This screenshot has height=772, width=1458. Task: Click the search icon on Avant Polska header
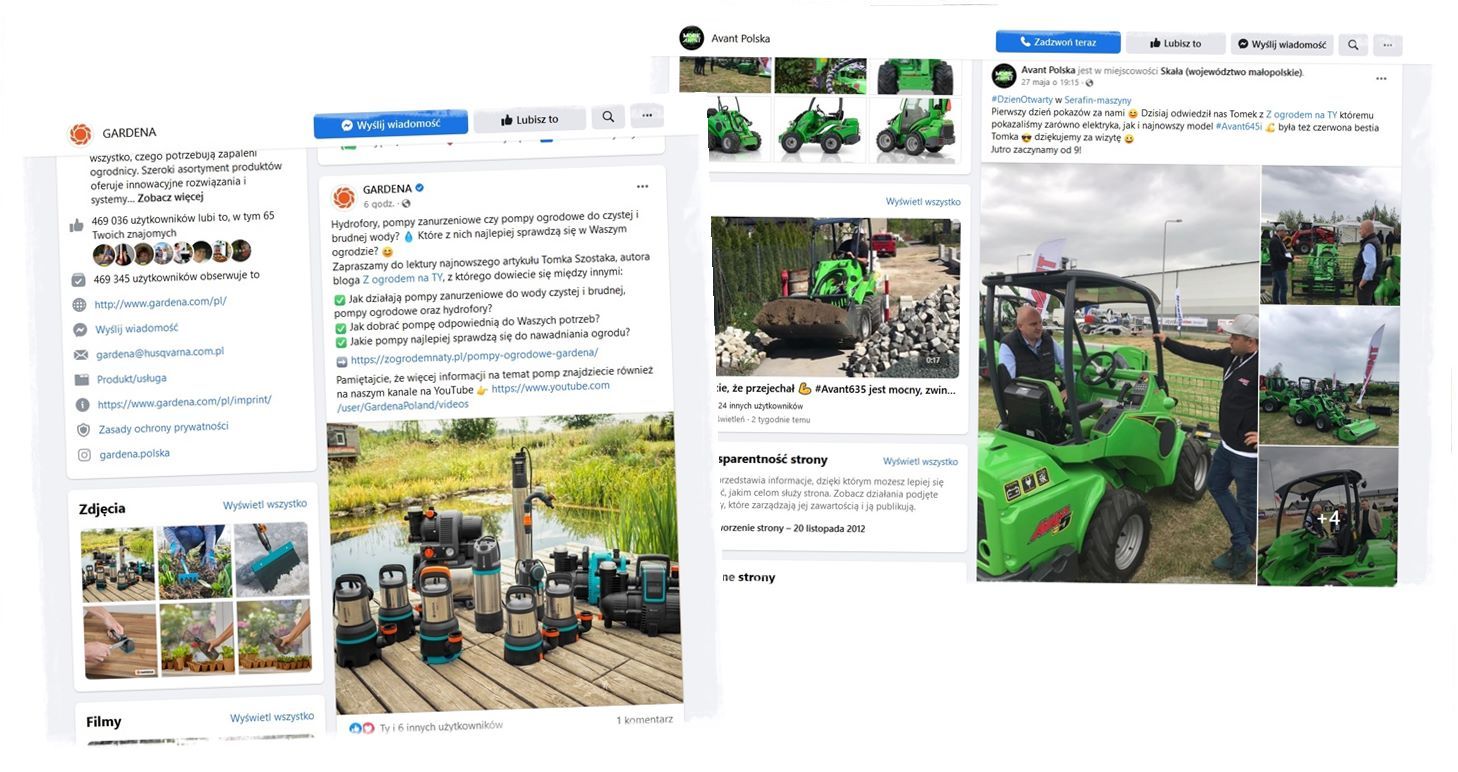[x=1353, y=44]
